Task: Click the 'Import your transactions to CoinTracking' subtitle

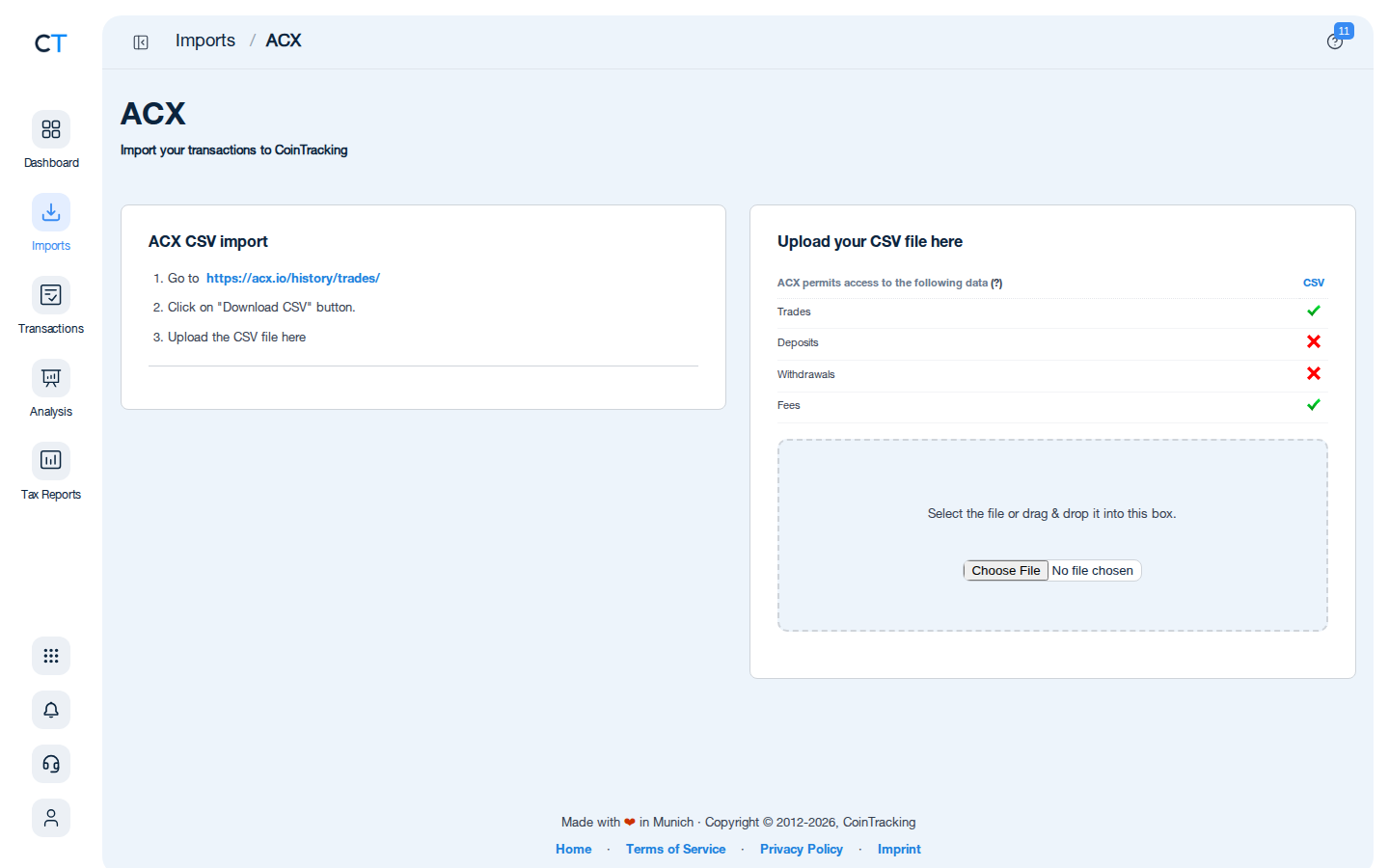Action: 234,149
